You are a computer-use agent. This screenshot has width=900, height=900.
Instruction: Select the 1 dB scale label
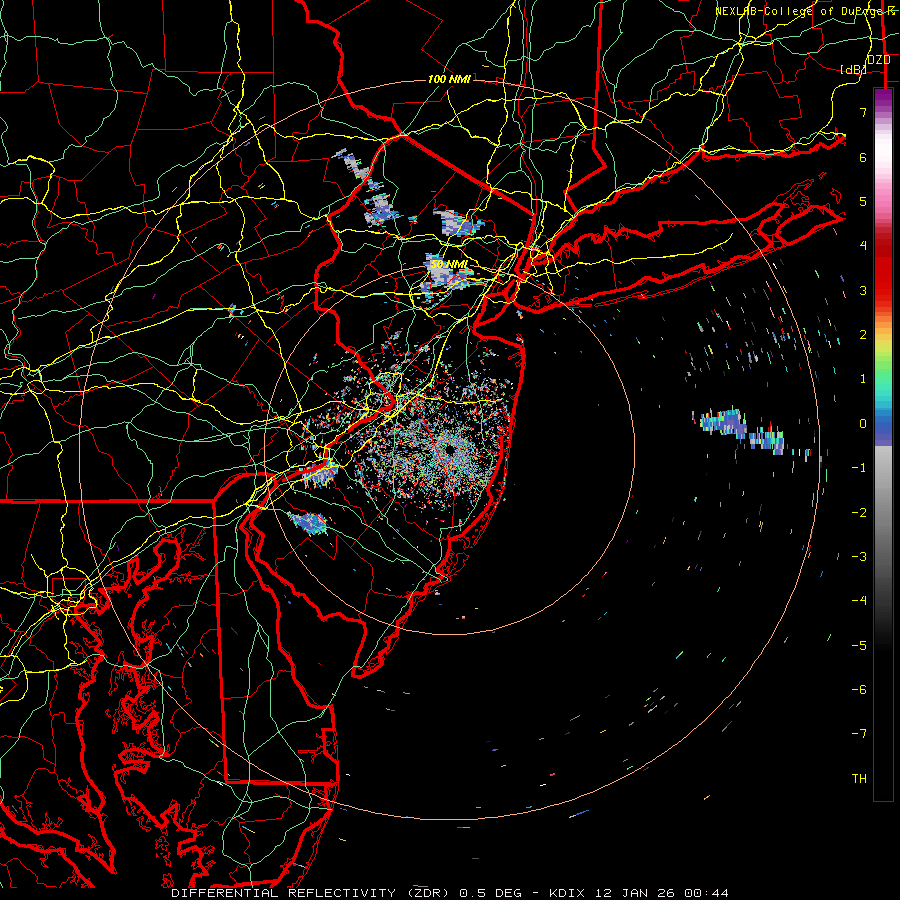863,379
